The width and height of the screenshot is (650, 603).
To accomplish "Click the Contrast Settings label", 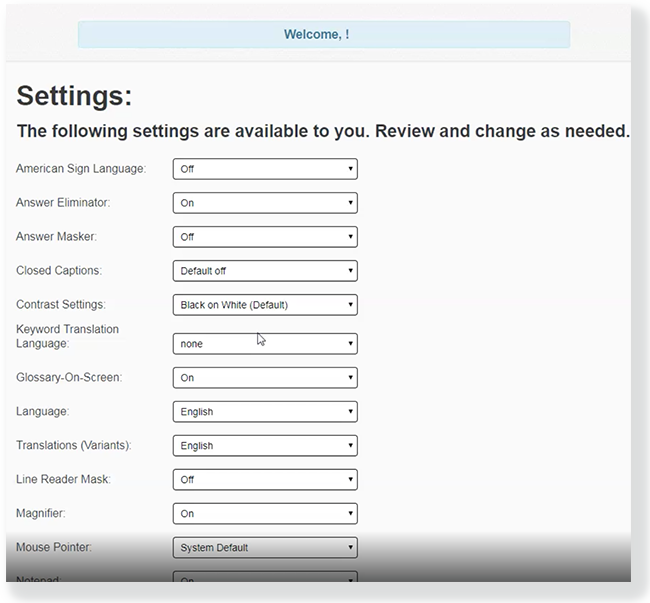I will 61,304.
